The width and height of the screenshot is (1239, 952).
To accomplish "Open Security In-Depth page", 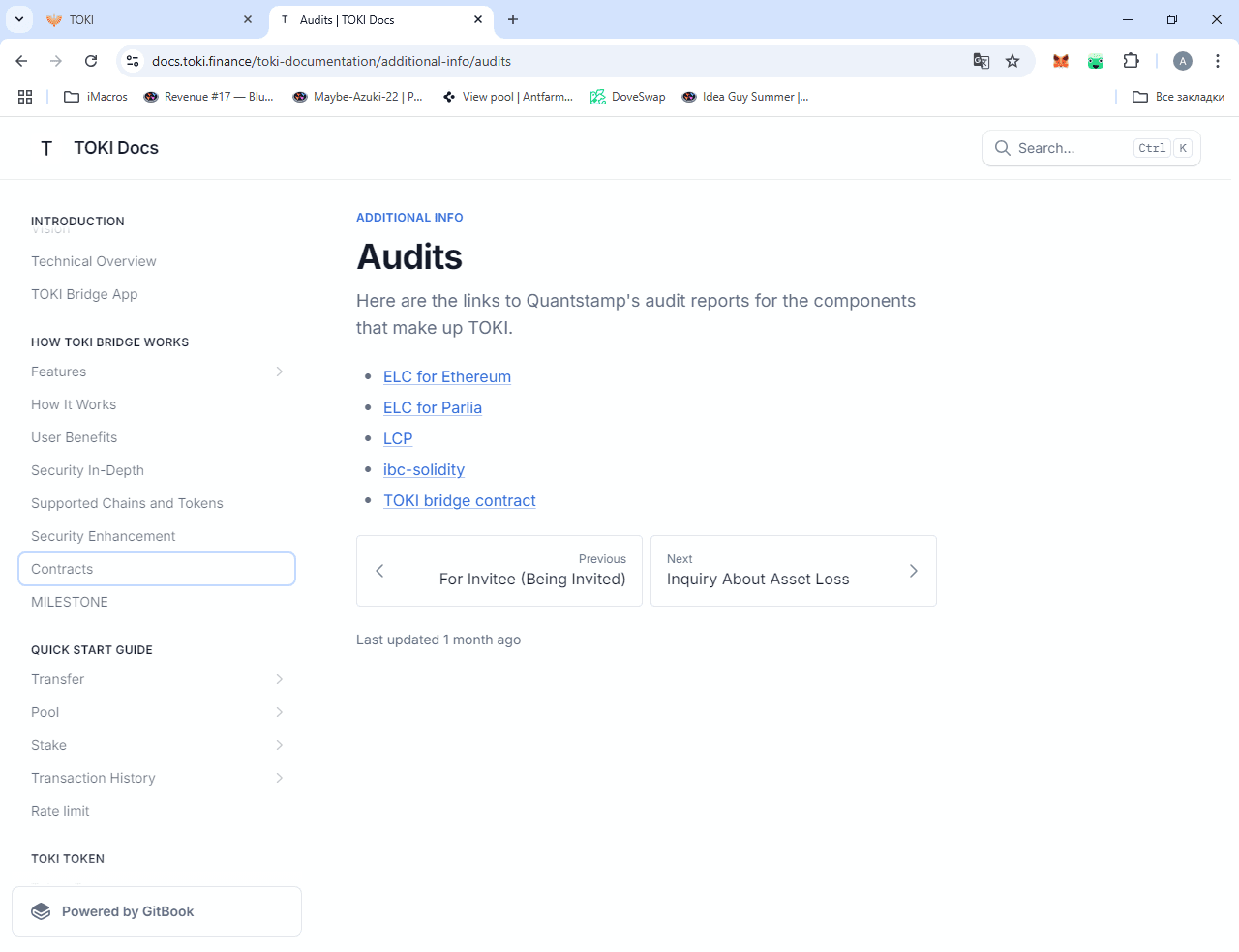I will (87, 470).
